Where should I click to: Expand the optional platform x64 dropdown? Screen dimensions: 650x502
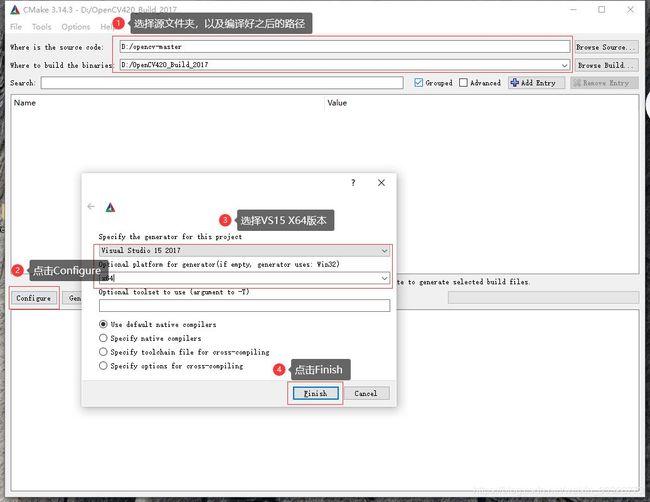pos(385,278)
